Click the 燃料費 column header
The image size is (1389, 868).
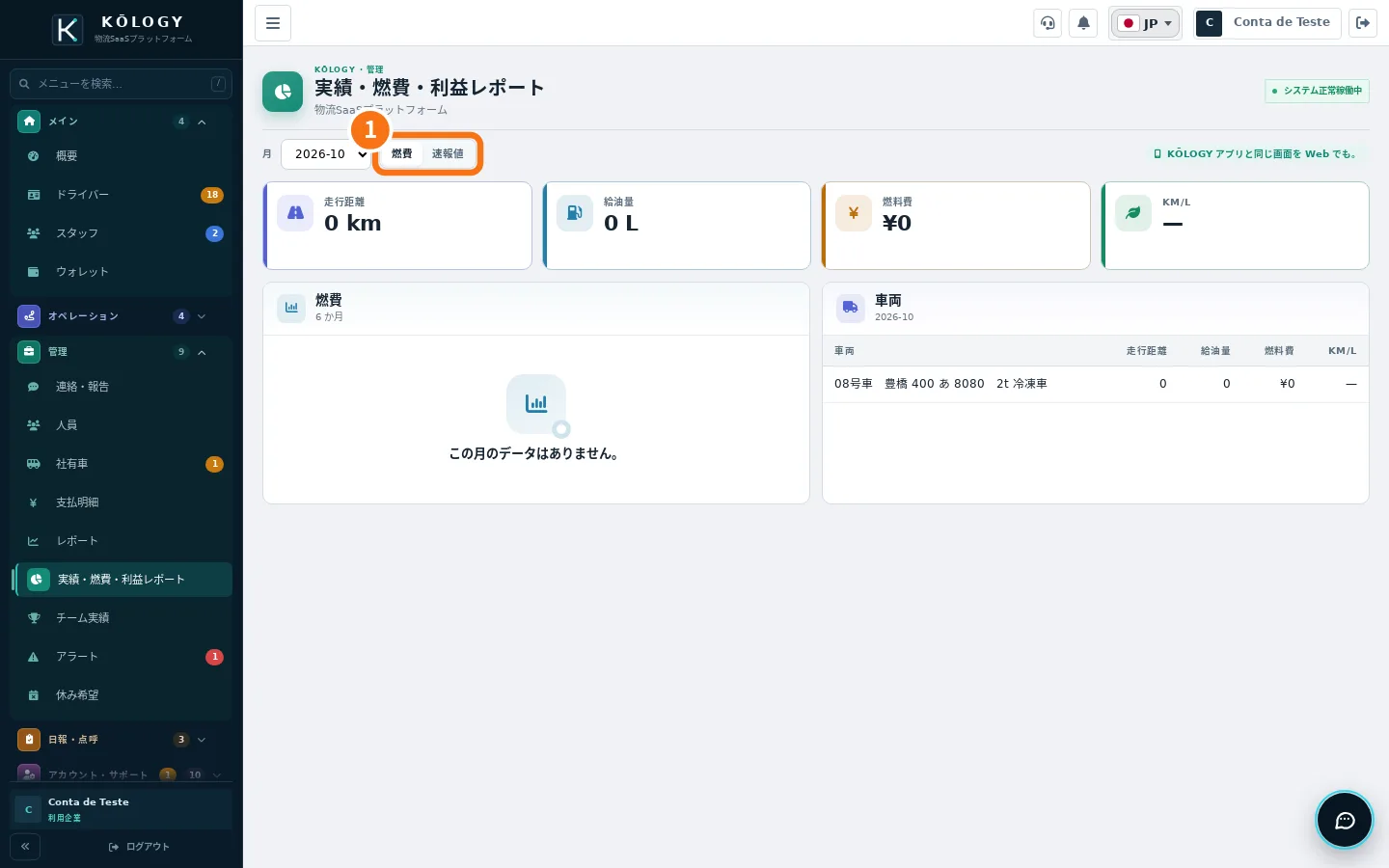1279,351
